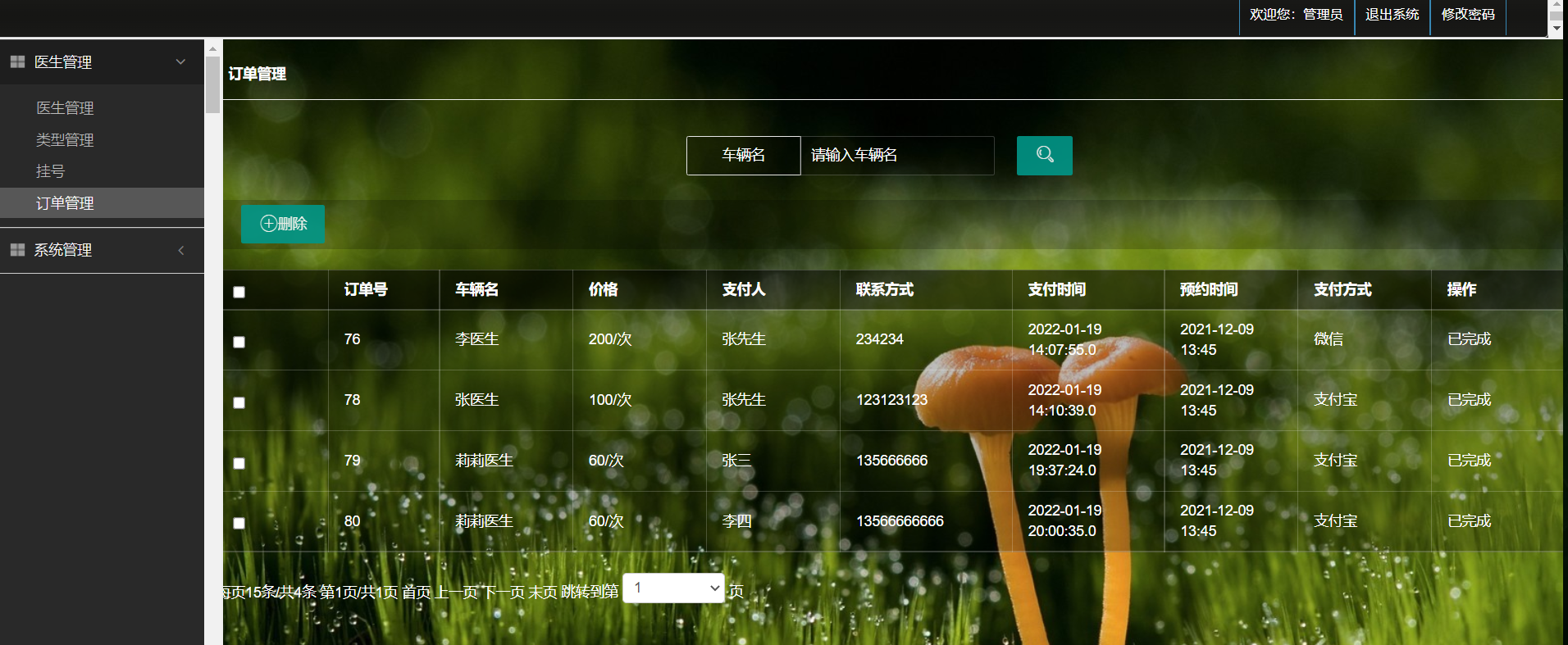Click 已完成 status for order 79

coord(1469,461)
